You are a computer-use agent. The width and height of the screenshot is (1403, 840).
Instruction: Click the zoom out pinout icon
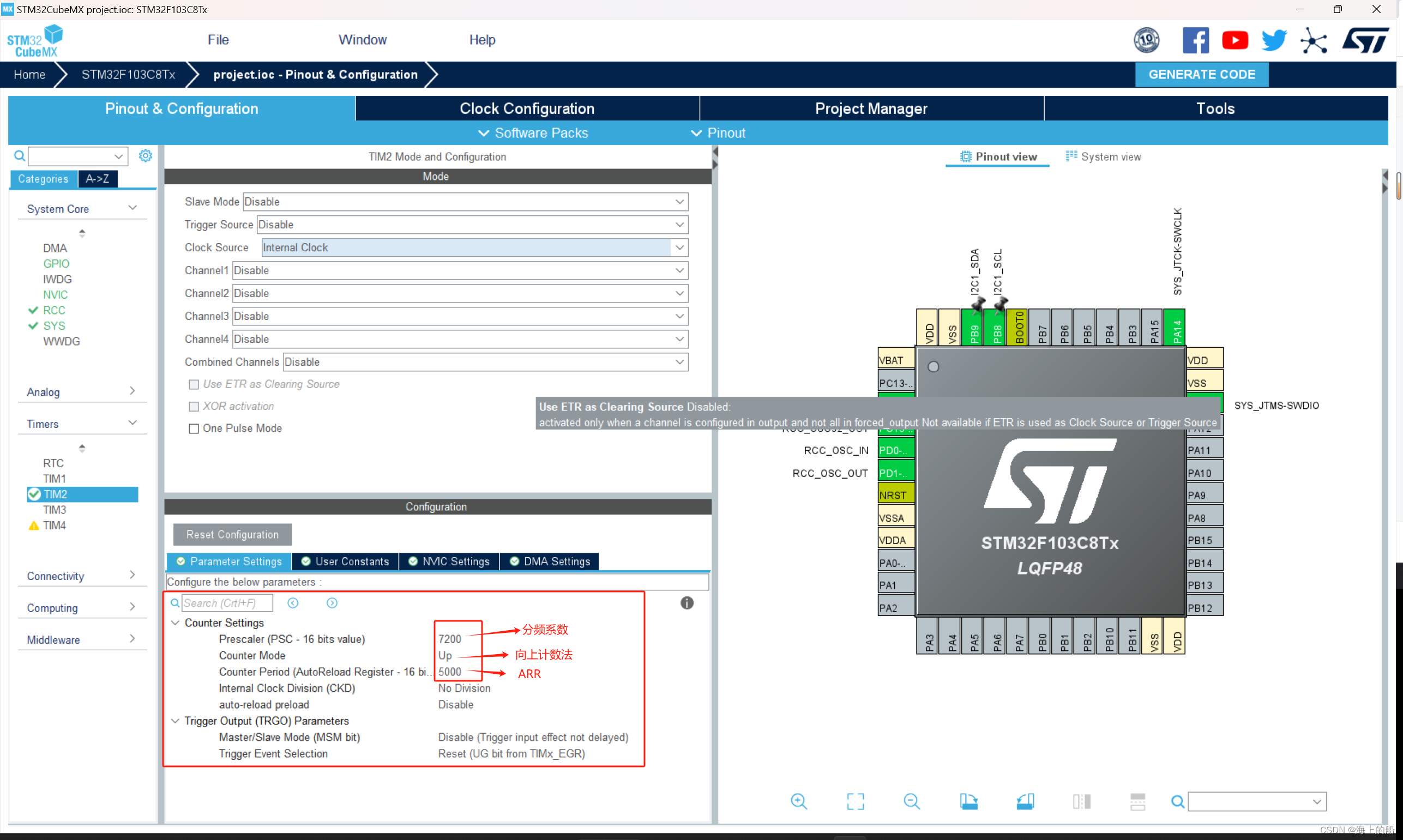pos(912,801)
